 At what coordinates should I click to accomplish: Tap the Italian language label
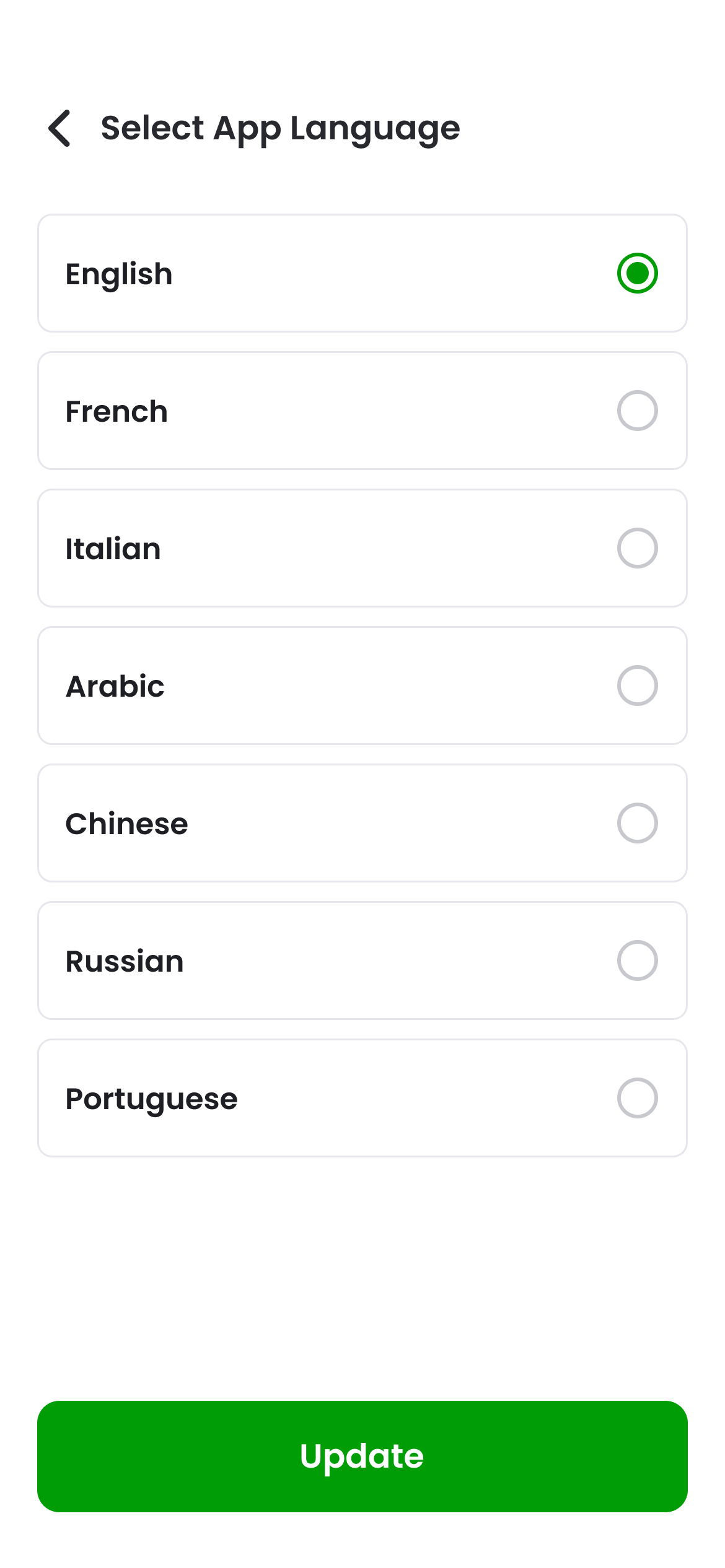pyautogui.click(x=113, y=549)
